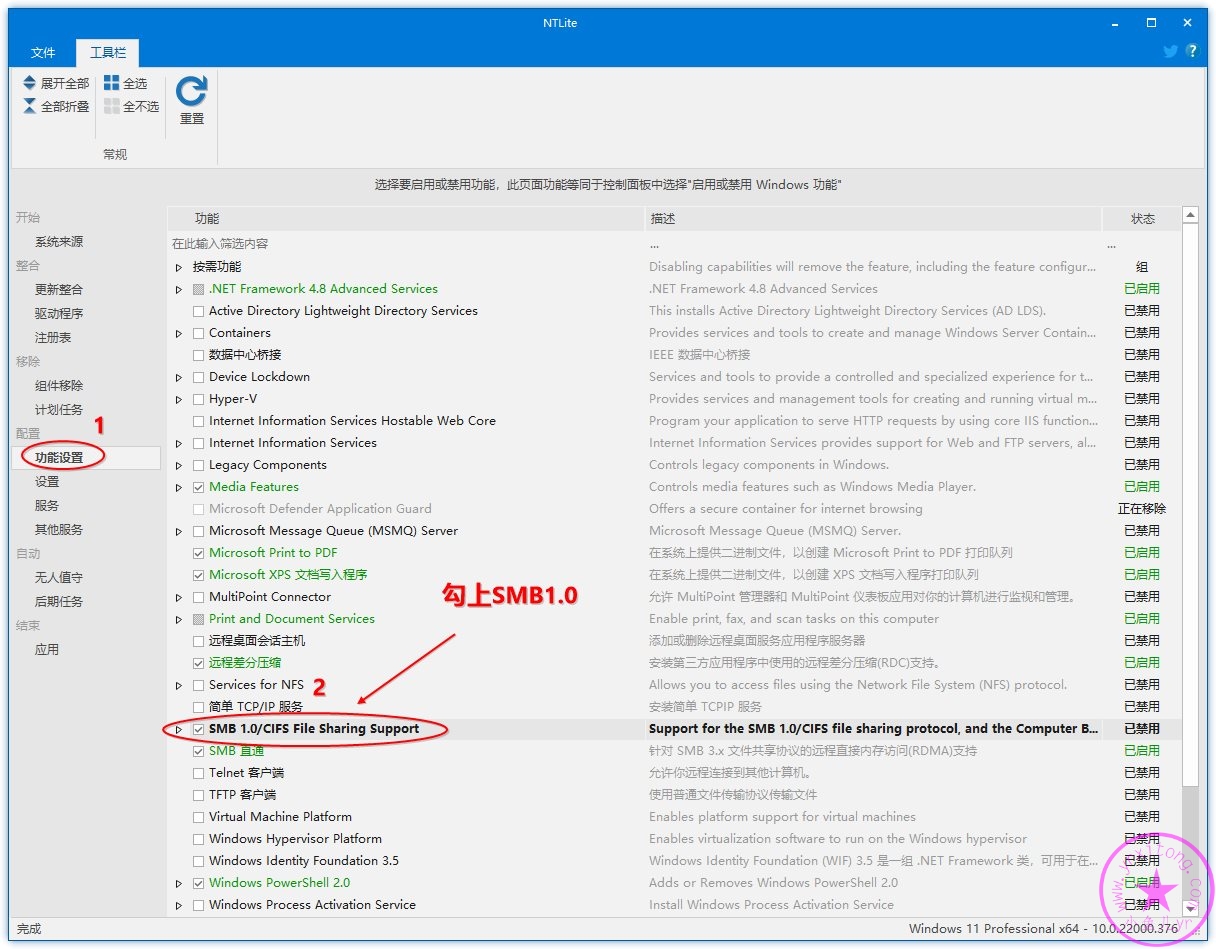Open 设置 page in the sidebar
Screen dimensions: 1216x949
point(47,482)
